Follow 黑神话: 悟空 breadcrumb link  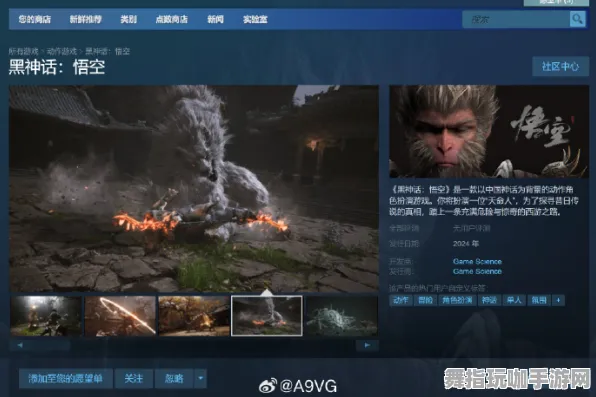[x=108, y=51]
